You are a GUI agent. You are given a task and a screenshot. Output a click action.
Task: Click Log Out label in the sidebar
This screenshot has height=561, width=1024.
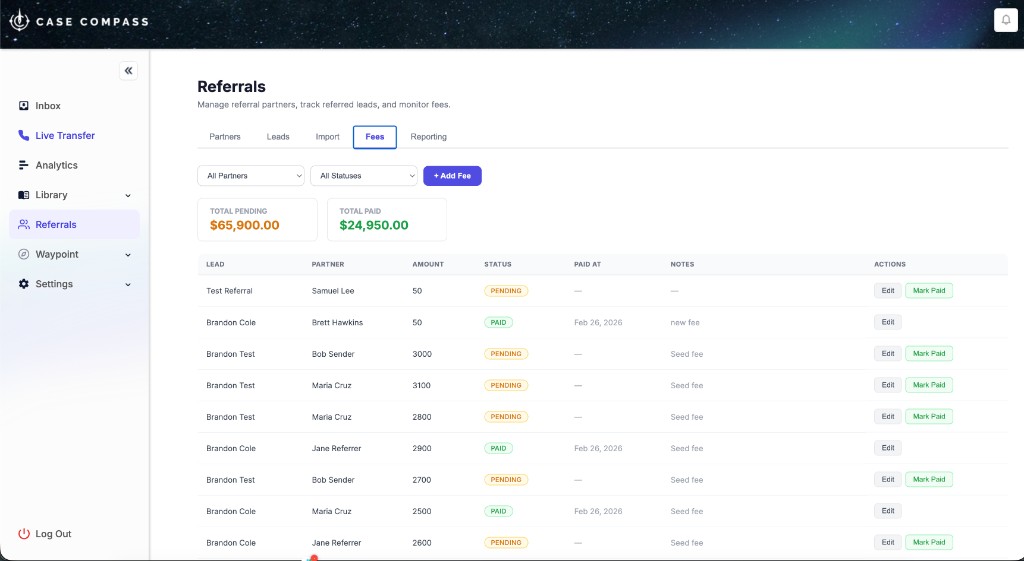click(x=54, y=534)
